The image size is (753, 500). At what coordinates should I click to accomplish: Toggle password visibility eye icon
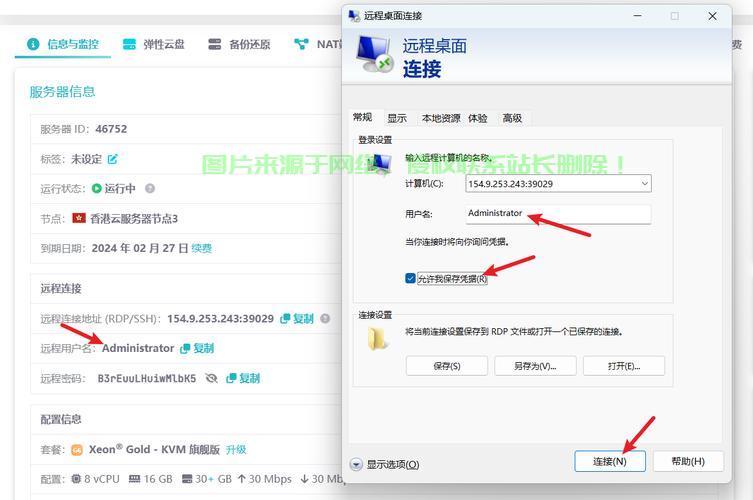tap(211, 378)
